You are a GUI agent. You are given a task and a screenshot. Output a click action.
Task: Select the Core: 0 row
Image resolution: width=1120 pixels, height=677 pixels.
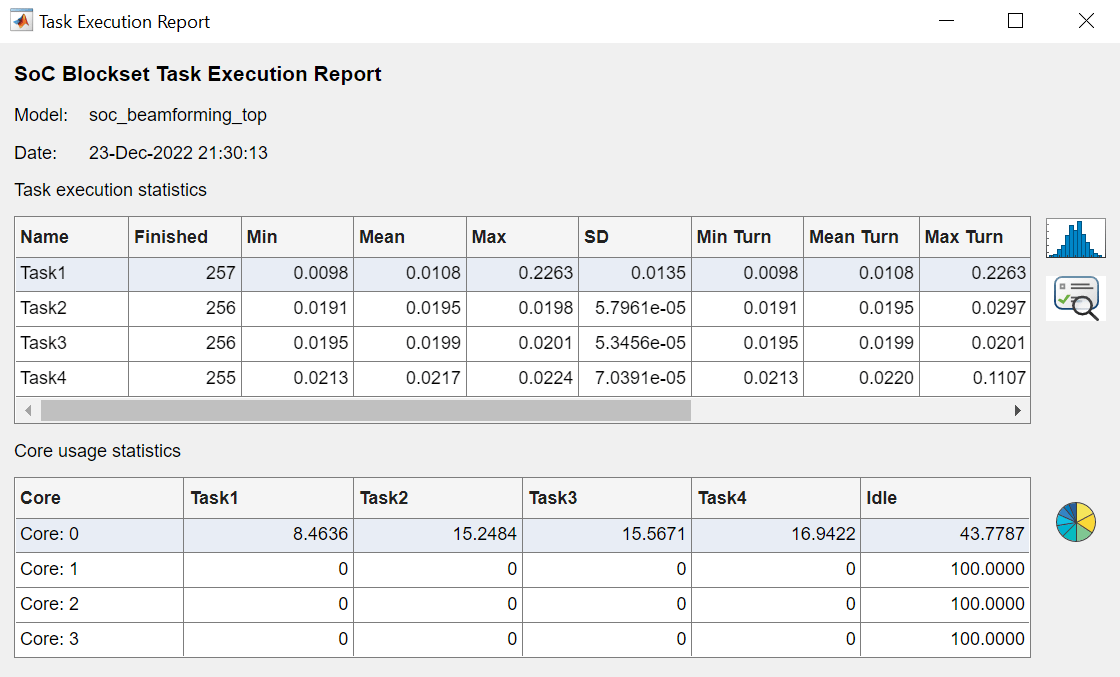click(98, 534)
